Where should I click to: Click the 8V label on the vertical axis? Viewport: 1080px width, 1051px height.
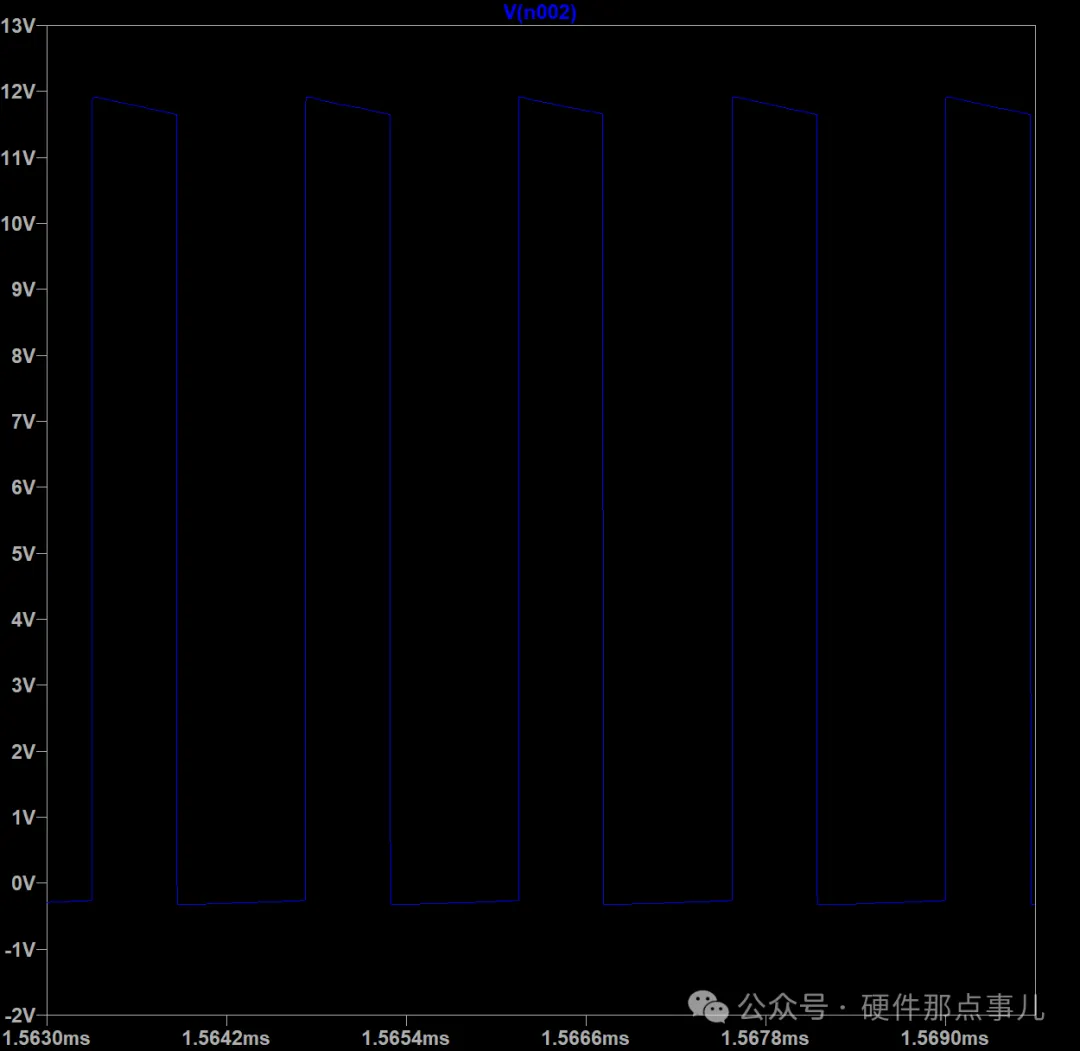pyautogui.click(x=23, y=356)
